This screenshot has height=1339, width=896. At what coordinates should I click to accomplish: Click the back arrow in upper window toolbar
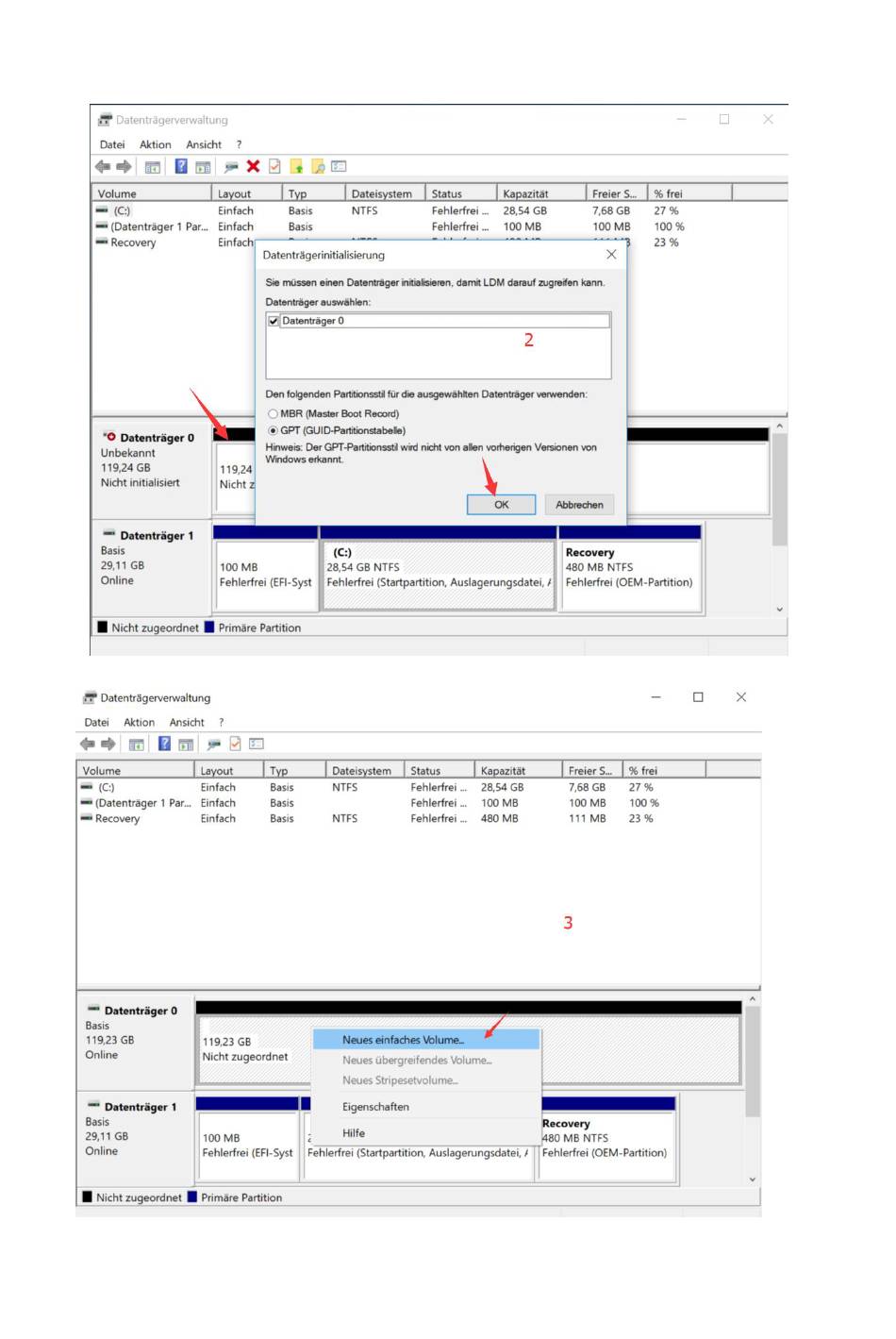click(103, 167)
